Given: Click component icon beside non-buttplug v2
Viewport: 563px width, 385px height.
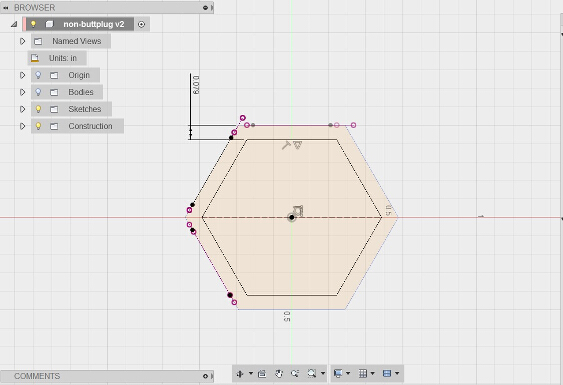Looking at the screenshot, I should 49,24.
